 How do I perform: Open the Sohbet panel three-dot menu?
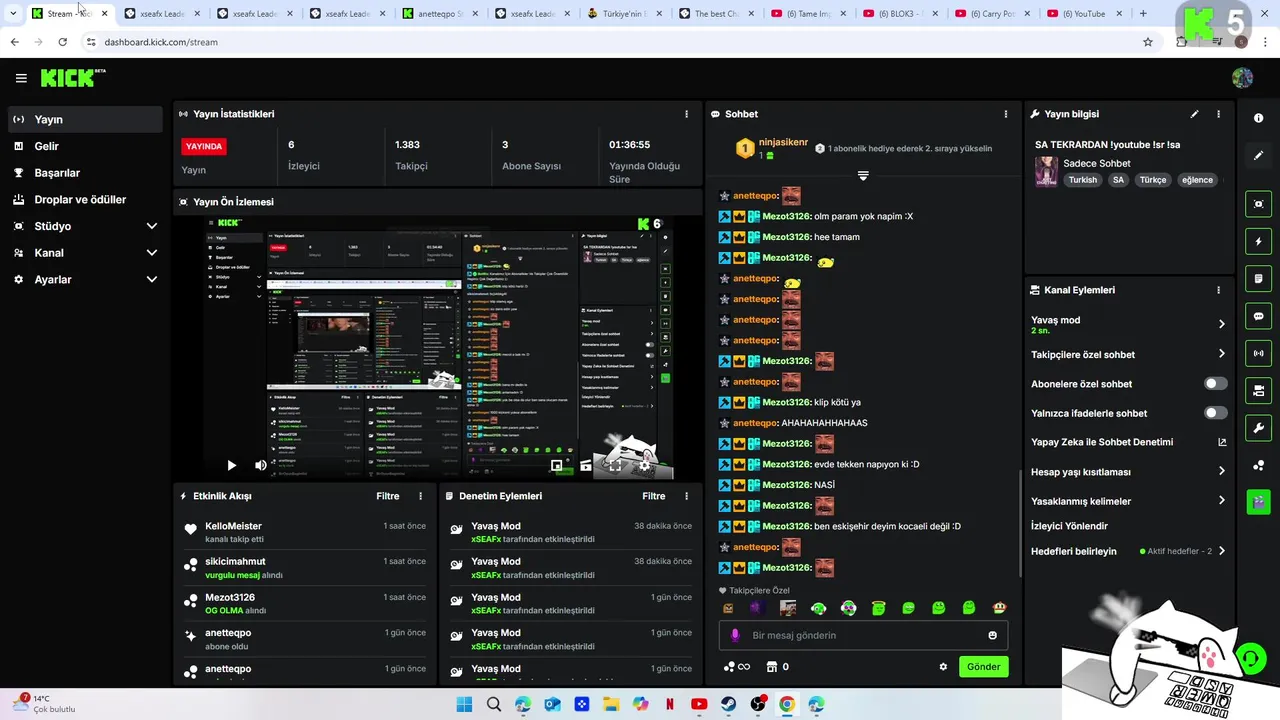(1006, 114)
